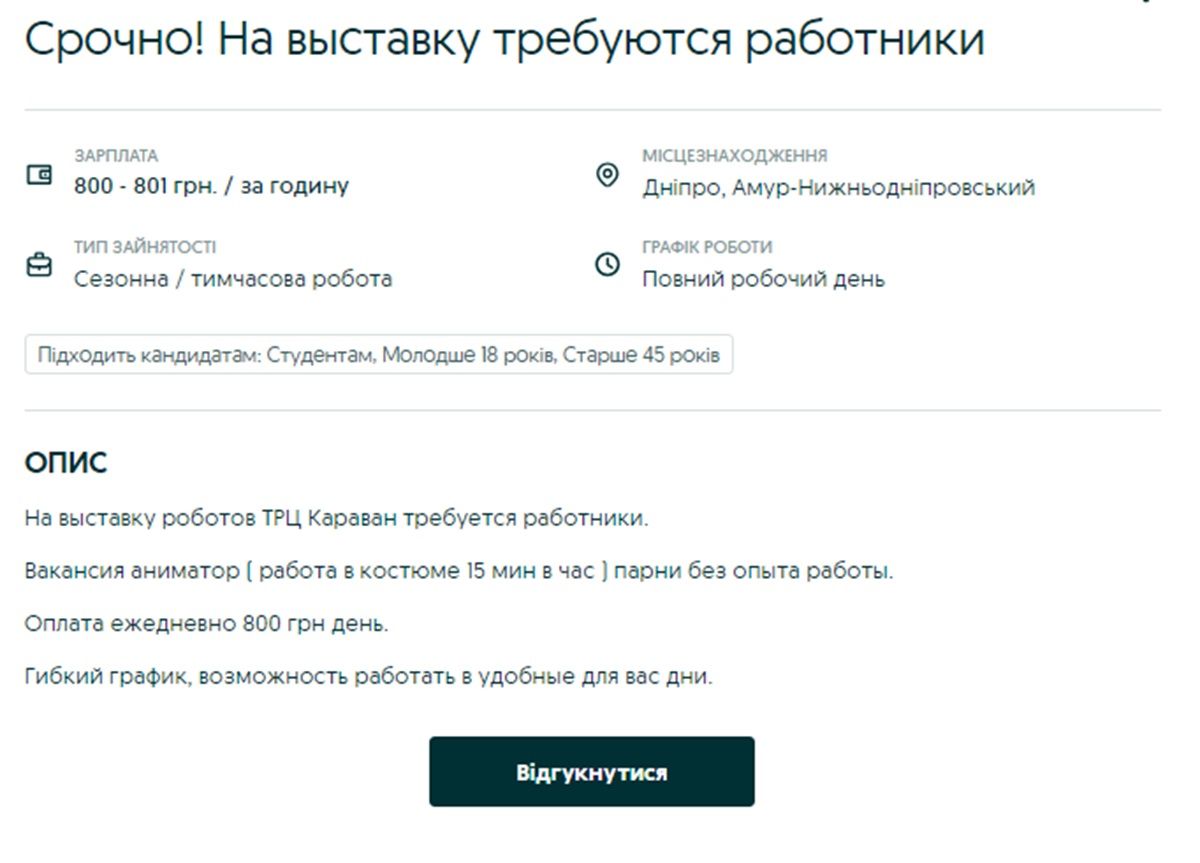1200x863 pixels.
Task: Click the Повний робочий день text
Action: click(x=763, y=279)
